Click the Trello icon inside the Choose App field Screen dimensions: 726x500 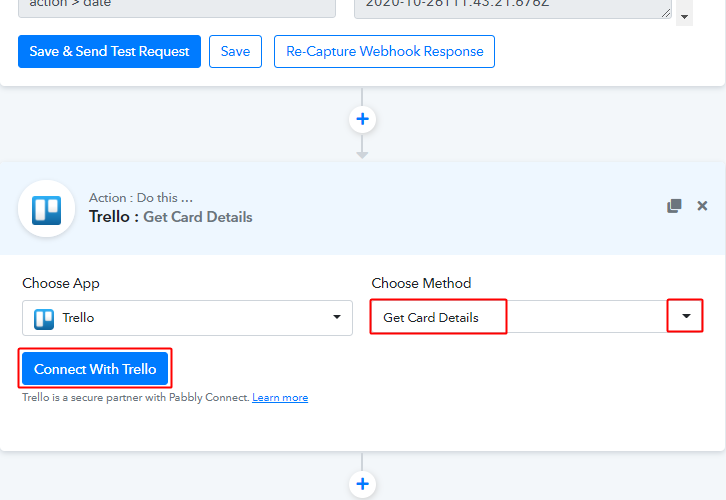pos(44,319)
